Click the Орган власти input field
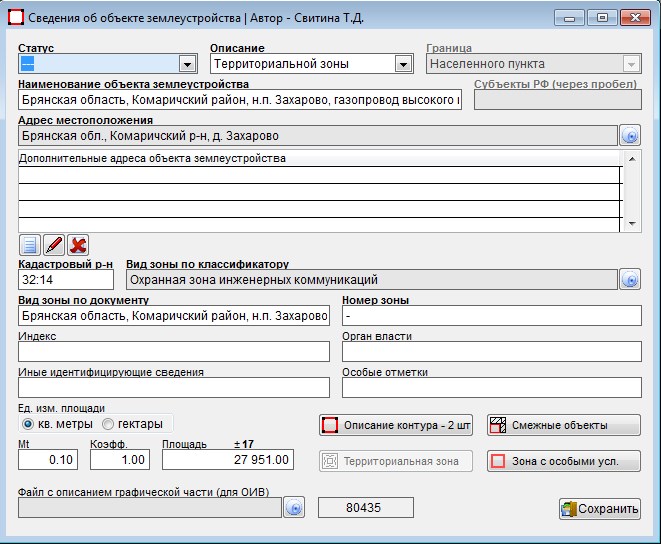Viewport: 661px width, 544px height. tap(492, 352)
